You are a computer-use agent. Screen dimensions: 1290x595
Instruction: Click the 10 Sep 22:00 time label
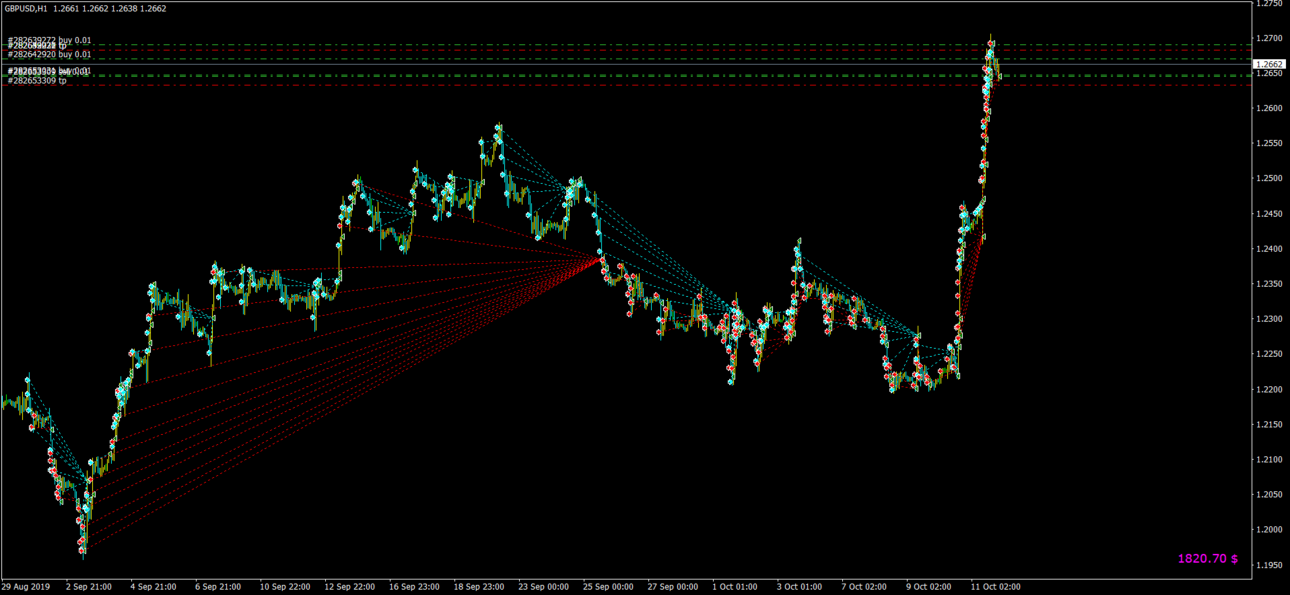point(285,587)
